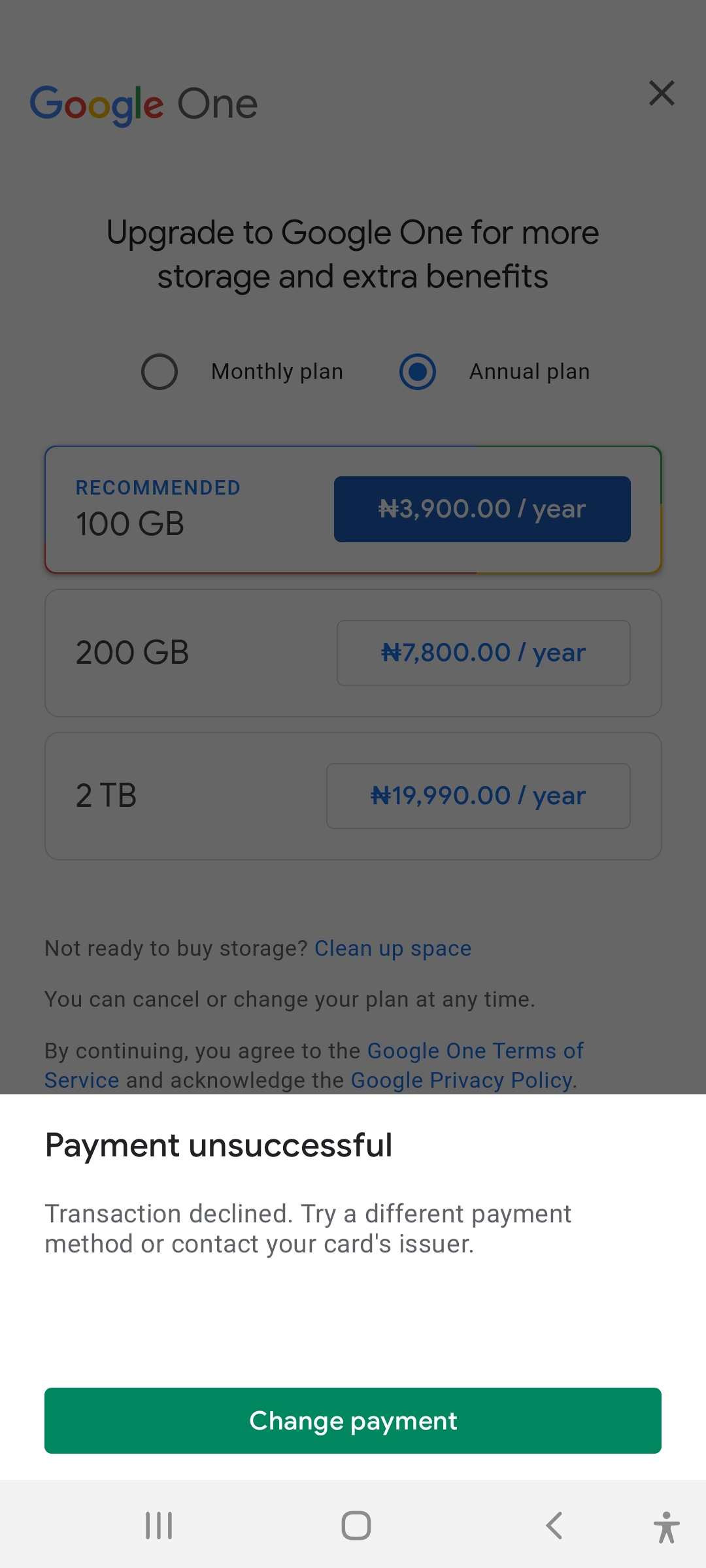Viewport: 706px width, 1568px height.
Task: Choose the ₦19,990.00 per year plan
Action: point(478,796)
